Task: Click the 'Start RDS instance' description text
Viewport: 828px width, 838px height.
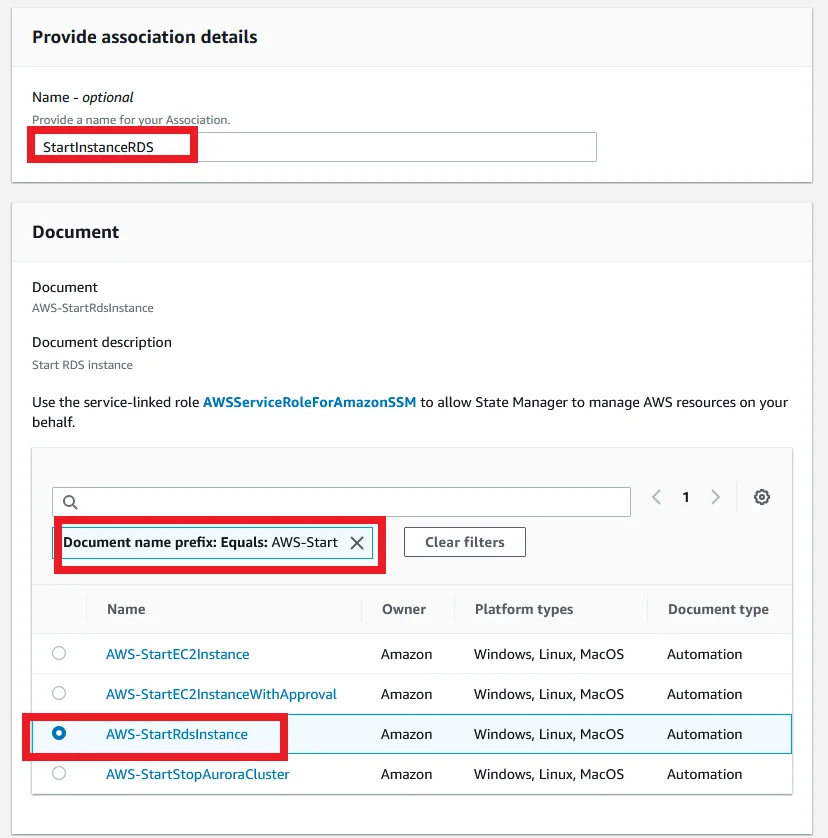Action: [x=82, y=365]
